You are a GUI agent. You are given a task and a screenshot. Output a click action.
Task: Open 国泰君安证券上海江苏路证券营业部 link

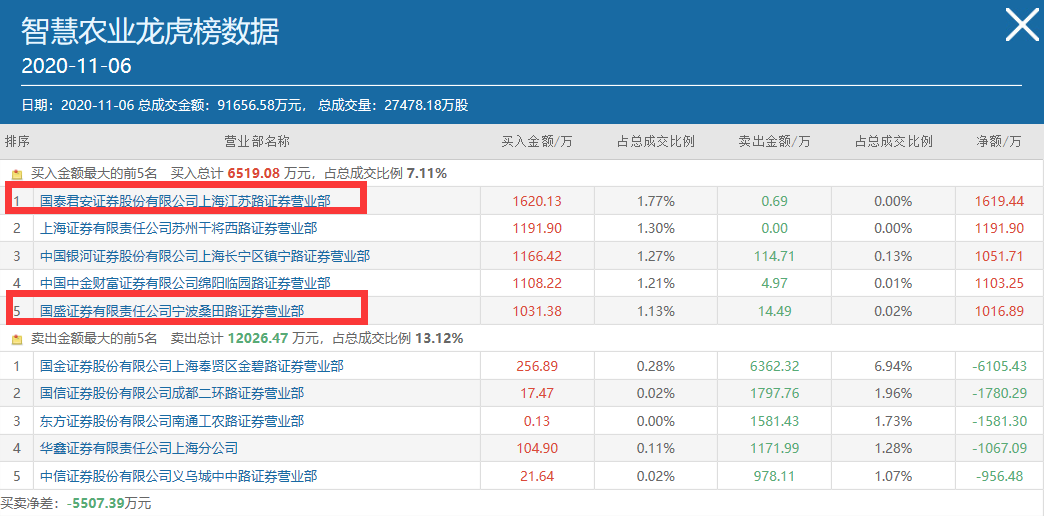coord(184,201)
